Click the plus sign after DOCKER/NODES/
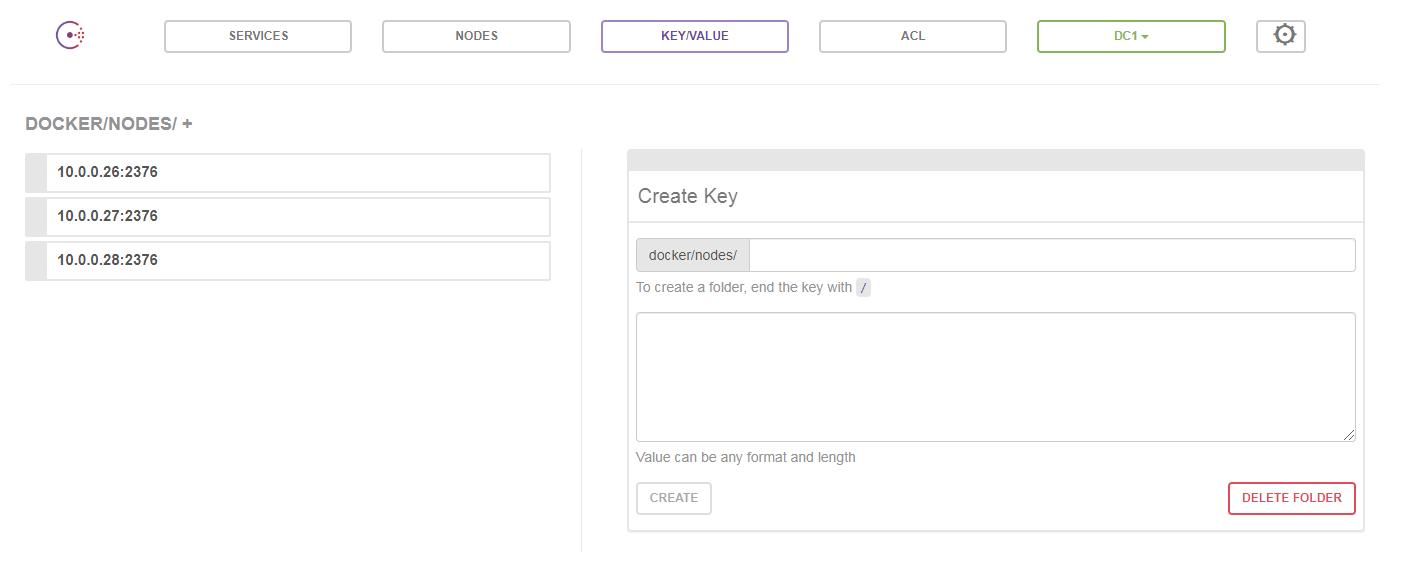Image resolution: width=1414 pixels, height=562 pixels. [x=187, y=124]
